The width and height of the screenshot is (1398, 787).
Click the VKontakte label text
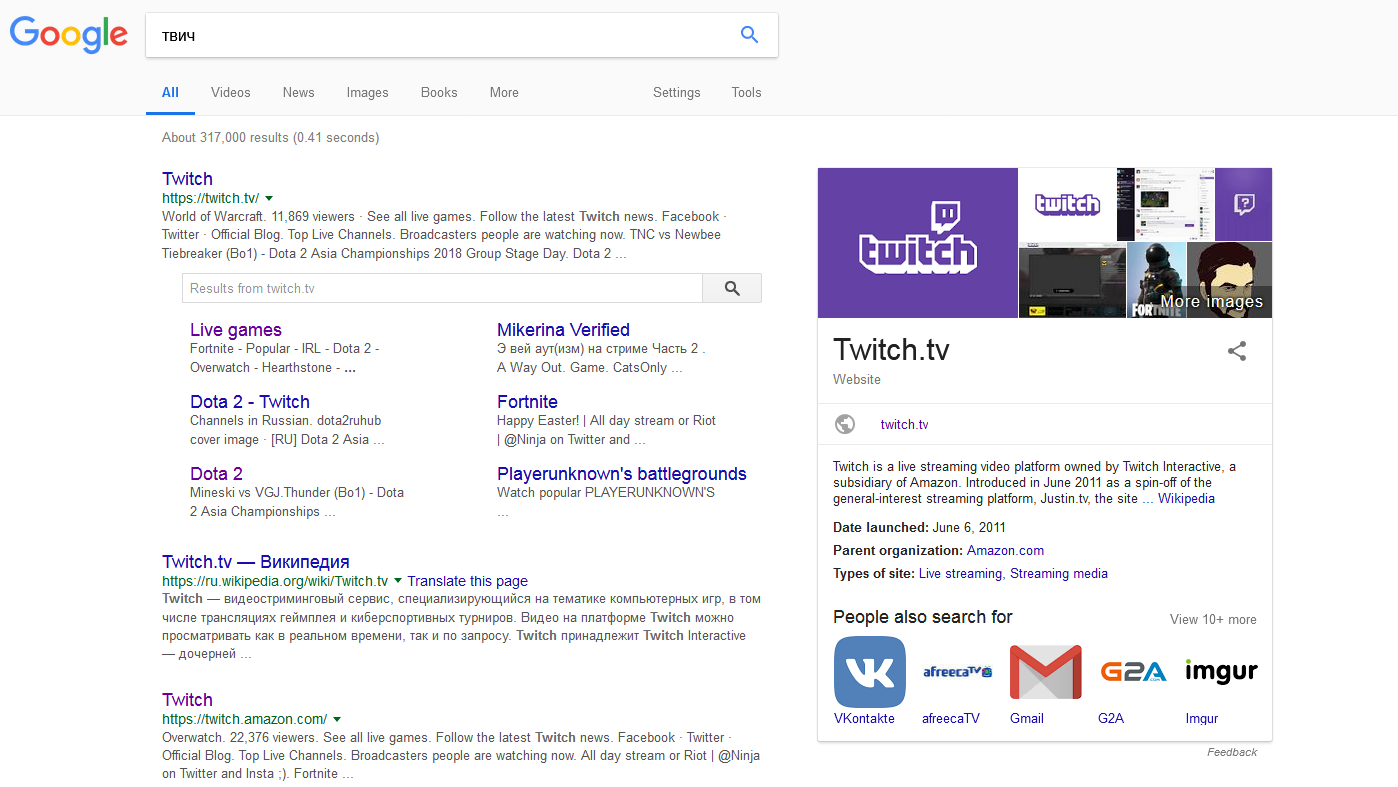(864, 718)
